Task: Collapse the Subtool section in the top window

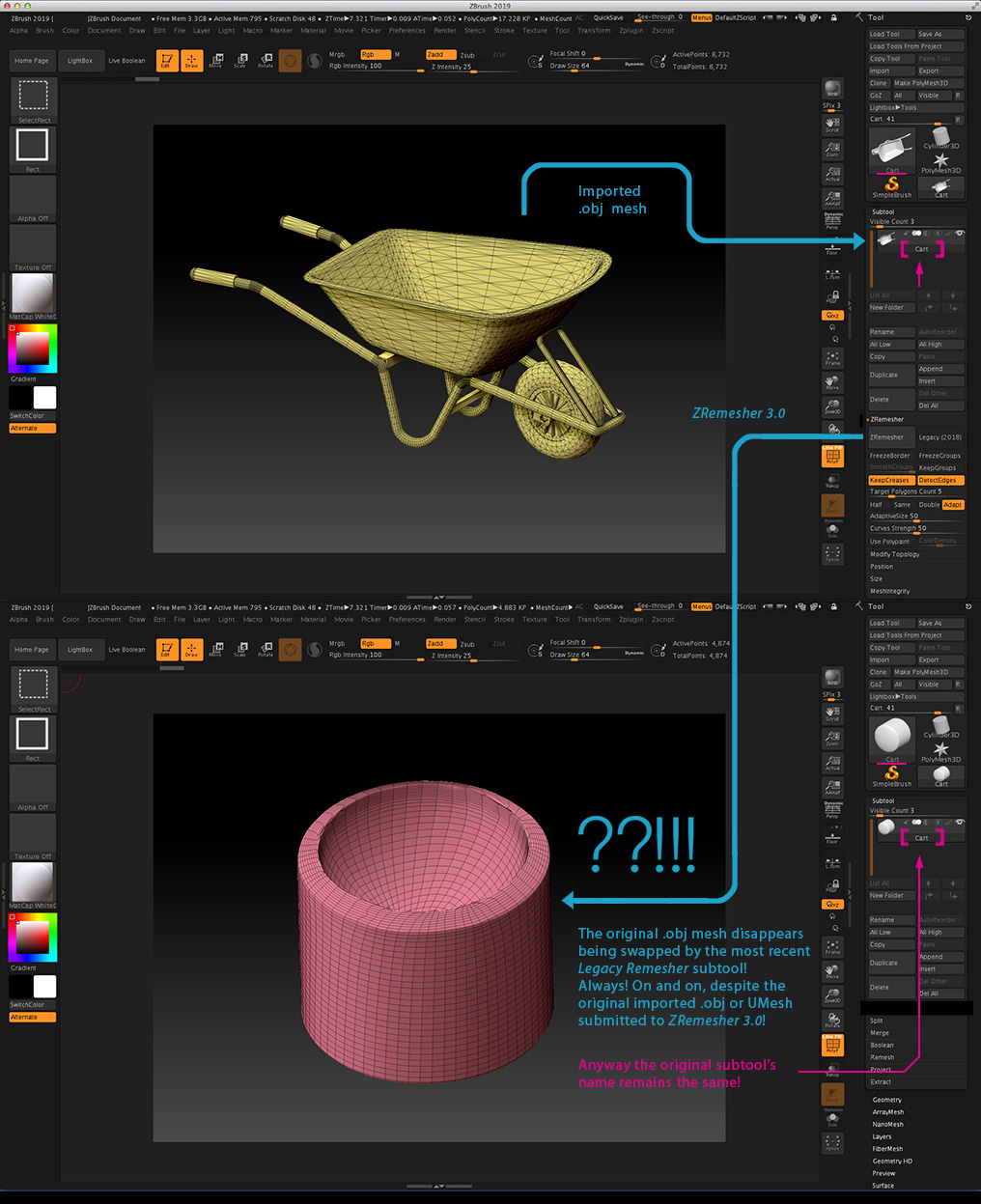Action: click(x=883, y=211)
